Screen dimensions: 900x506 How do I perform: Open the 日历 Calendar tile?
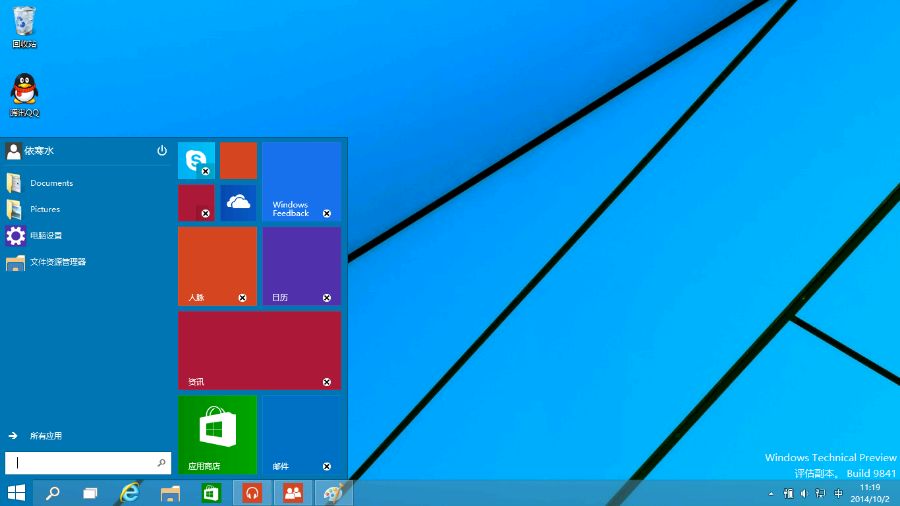[x=301, y=266]
